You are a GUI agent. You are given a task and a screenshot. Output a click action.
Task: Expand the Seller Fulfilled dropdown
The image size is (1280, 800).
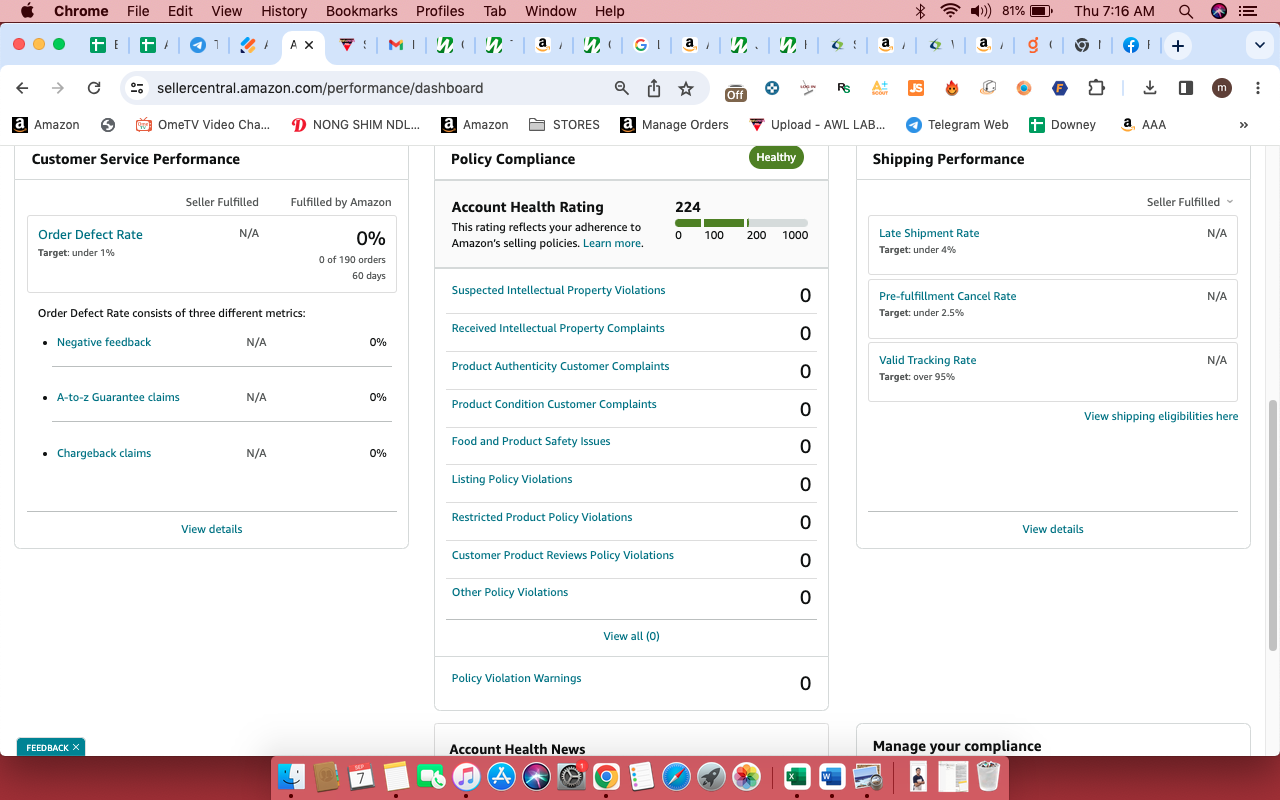1190,202
